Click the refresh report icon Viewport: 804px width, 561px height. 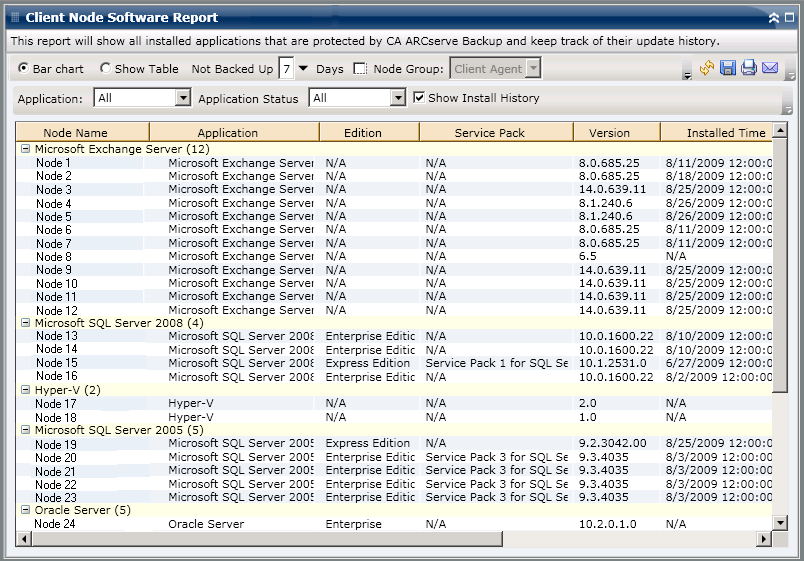coord(707,69)
